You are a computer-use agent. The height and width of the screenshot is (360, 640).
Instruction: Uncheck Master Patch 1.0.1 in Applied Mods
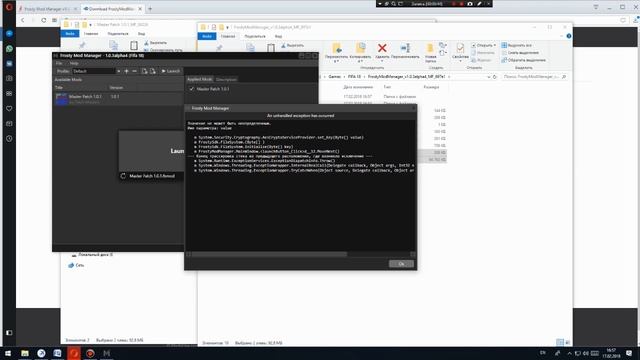(x=191, y=89)
